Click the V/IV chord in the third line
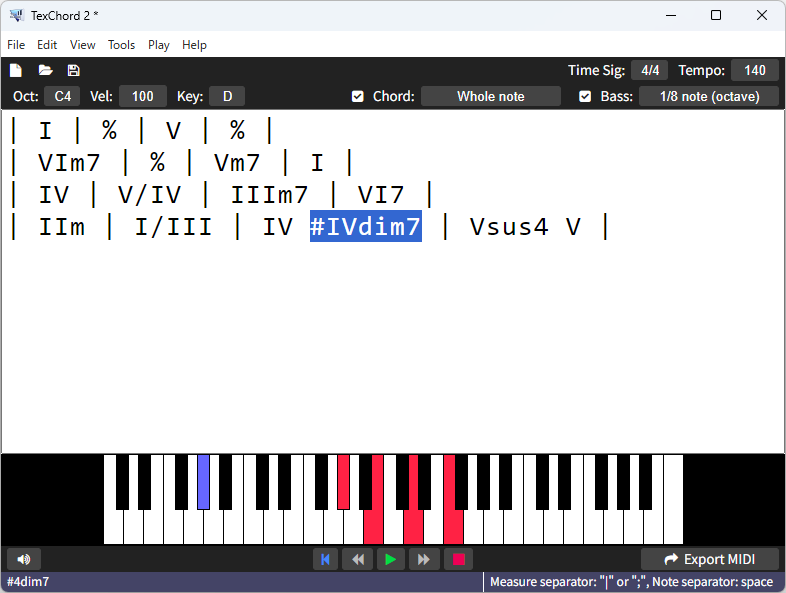786x593 pixels. (x=149, y=194)
